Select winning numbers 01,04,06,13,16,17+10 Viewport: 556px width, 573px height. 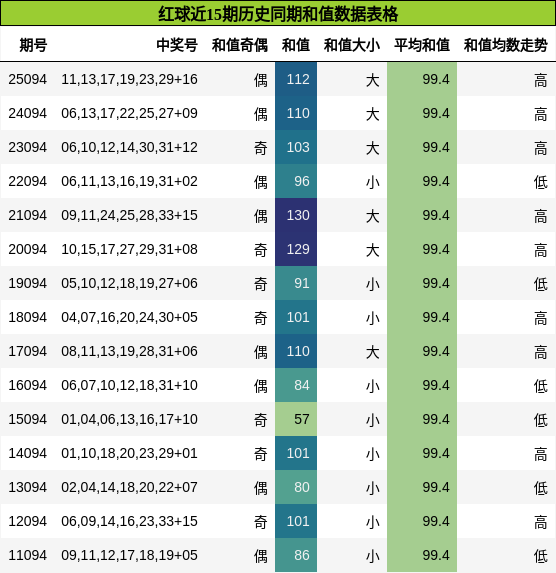coord(129,419)
